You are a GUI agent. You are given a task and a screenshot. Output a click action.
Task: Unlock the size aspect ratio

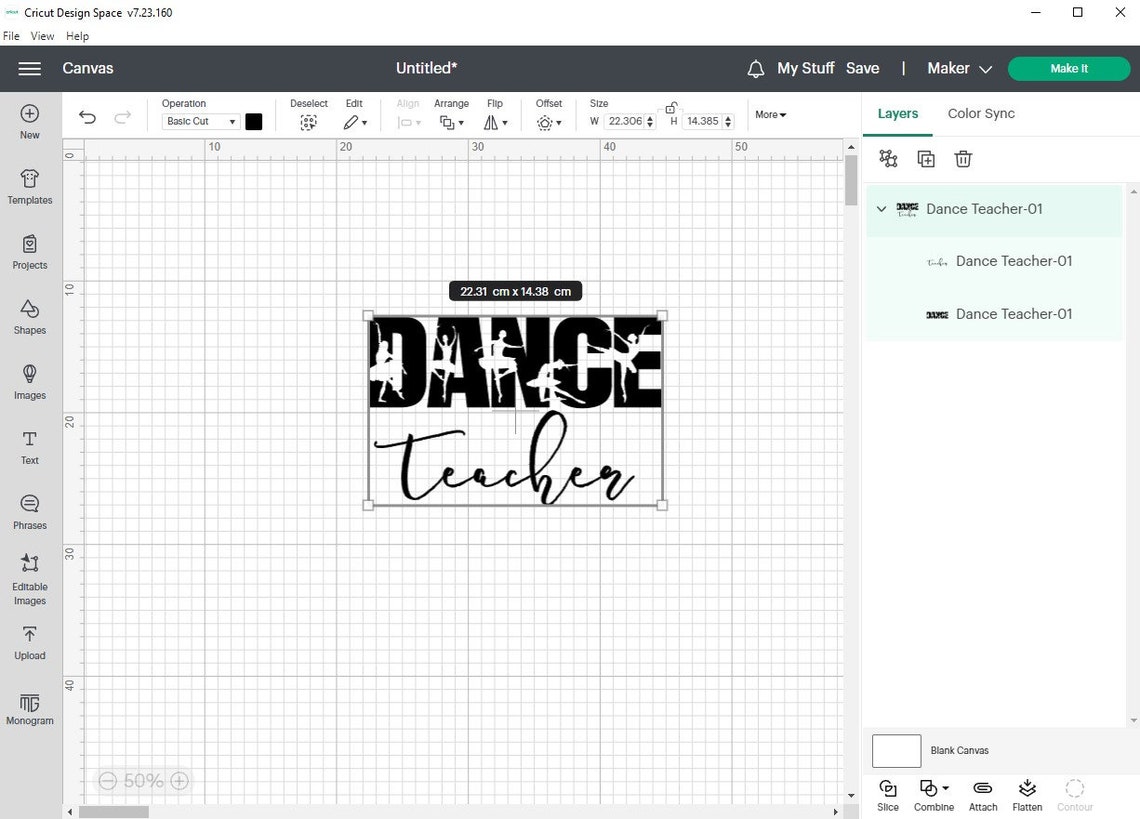pos(670,108)
